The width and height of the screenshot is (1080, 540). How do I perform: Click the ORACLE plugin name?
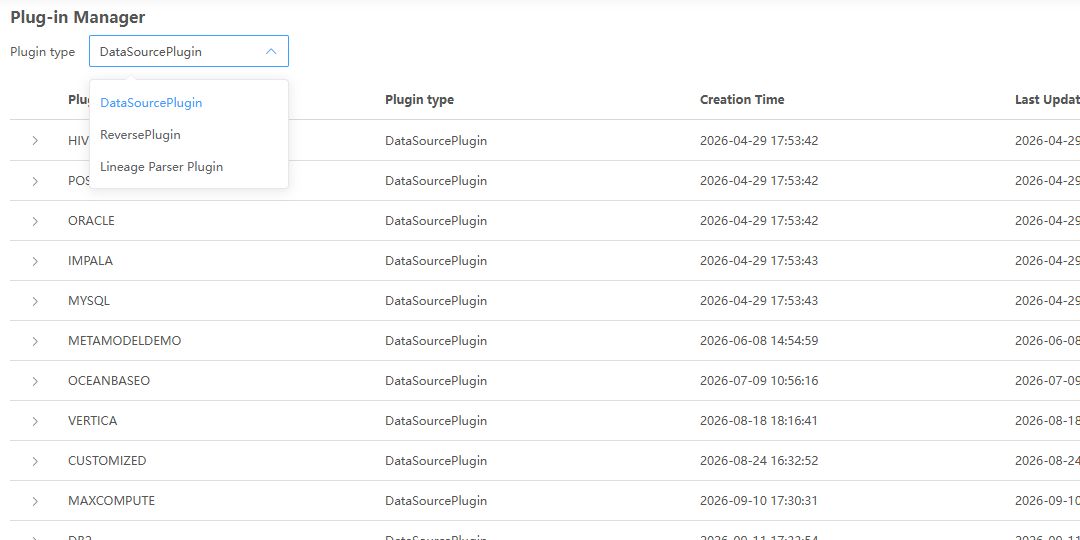pos(92,221)
